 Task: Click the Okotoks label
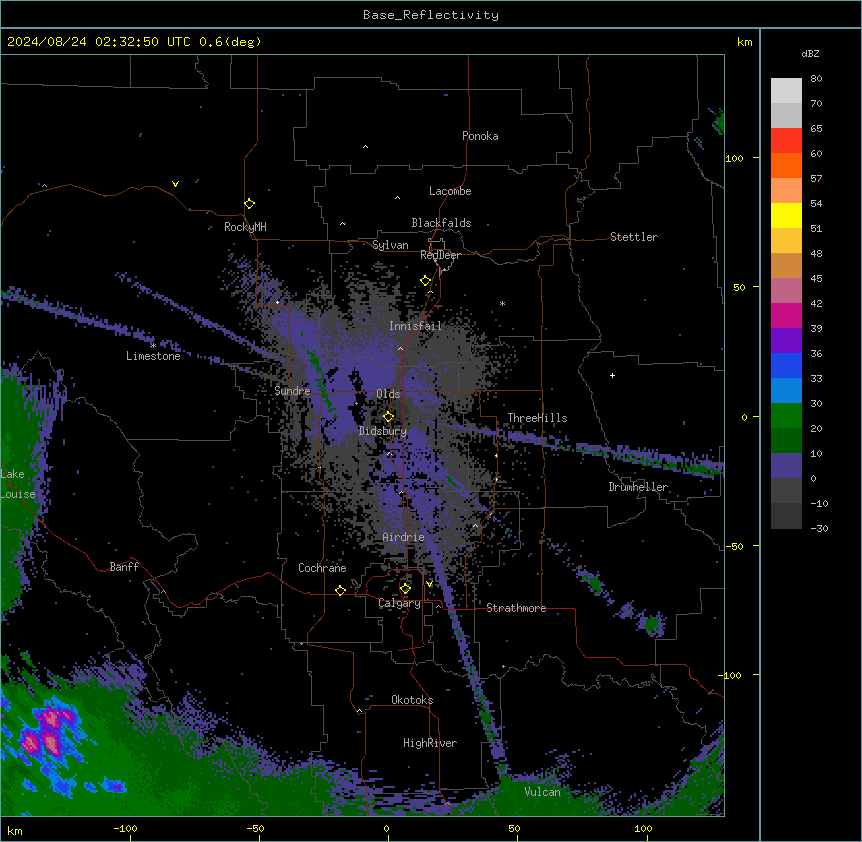[x=412, y=700]
